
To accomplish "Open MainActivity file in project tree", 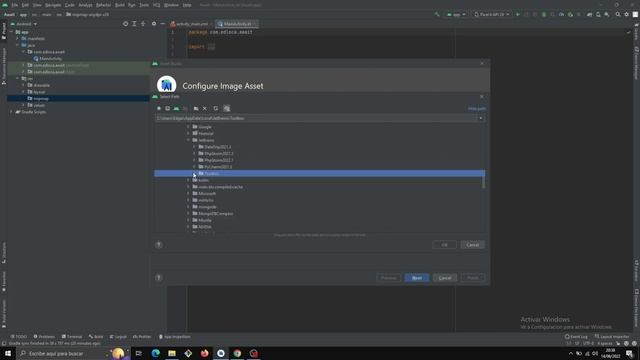I will coord(48,59).
